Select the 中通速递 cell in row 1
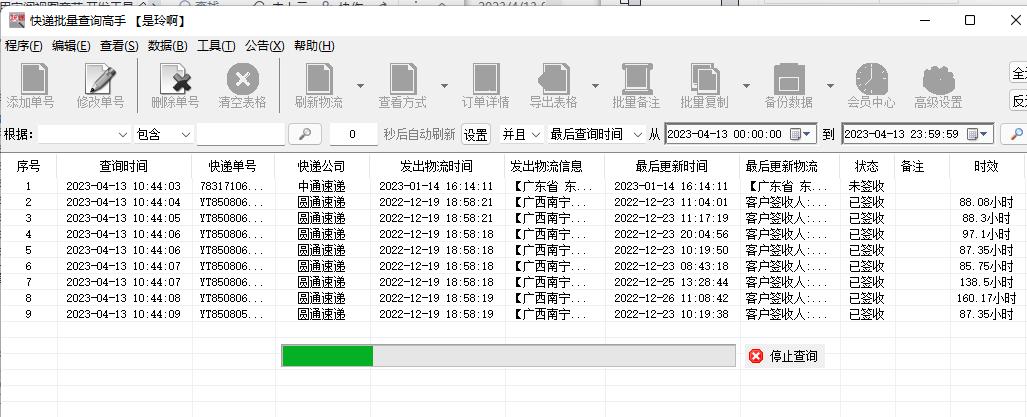This screenshot has width=1027, height=417. click(322, 186)
